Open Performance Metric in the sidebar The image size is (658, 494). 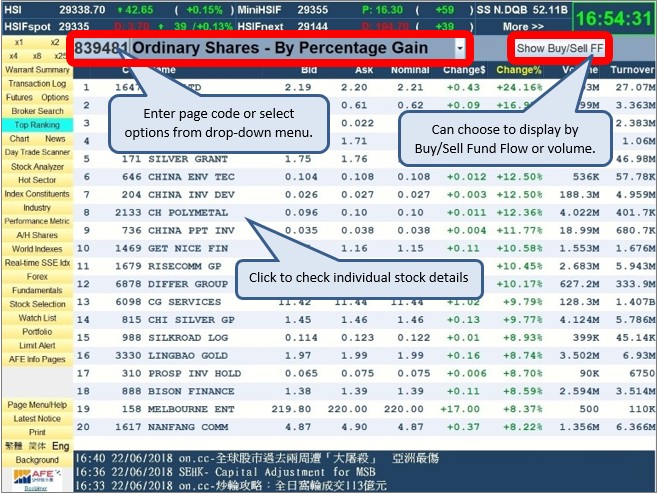coord(37,221)
